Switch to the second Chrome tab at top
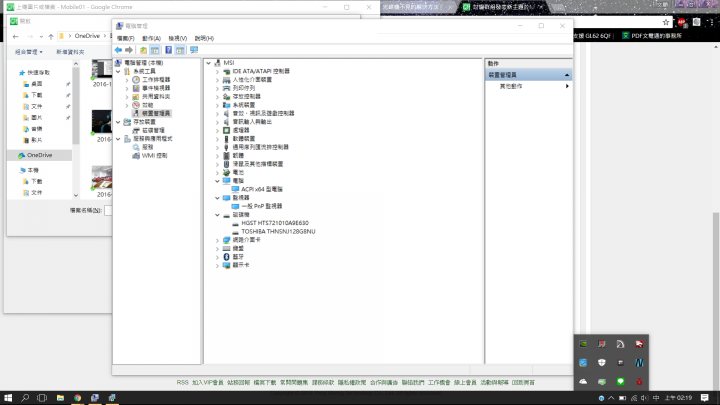 [x=502, y=7]
